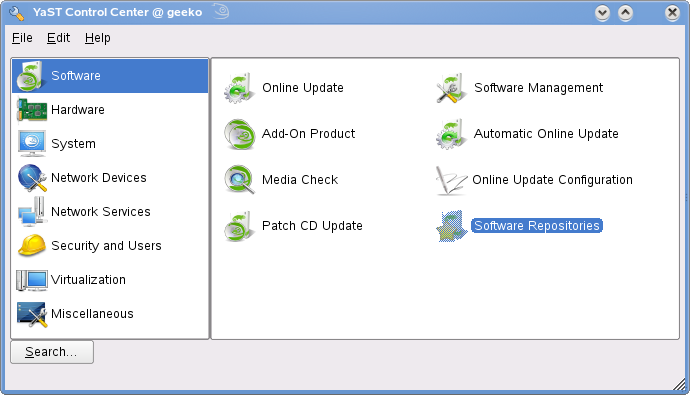
Task: Maximize the window with the up-arrow button
Action: coord(625,13)
